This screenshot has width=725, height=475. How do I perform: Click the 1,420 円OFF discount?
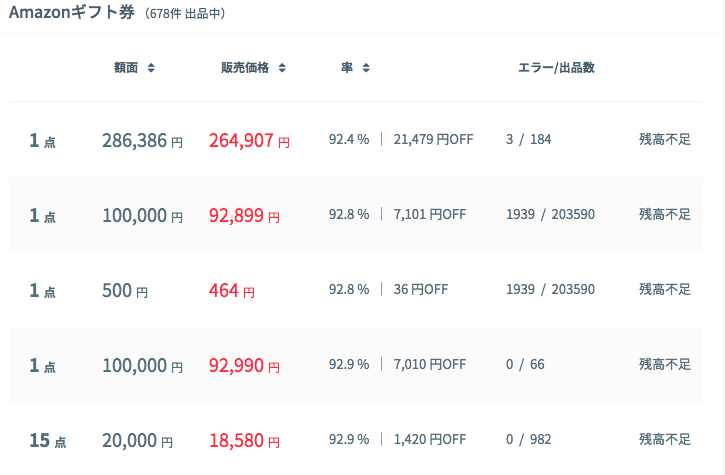[430, 439]
